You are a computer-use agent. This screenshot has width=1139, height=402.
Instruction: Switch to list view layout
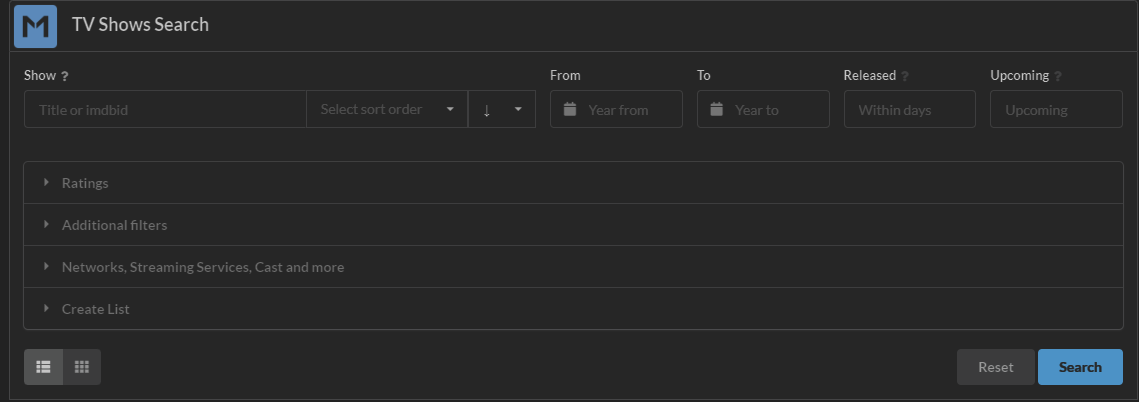[43, 367]
